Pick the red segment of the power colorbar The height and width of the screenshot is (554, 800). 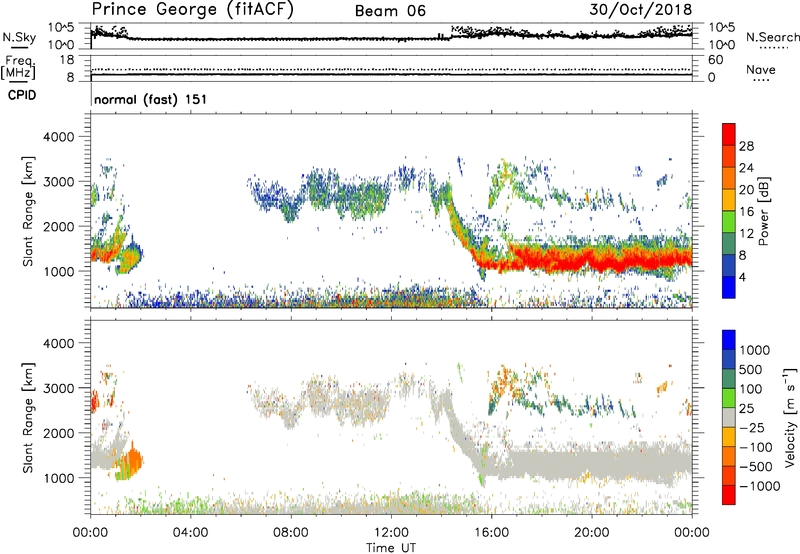[x=729, y=135]
